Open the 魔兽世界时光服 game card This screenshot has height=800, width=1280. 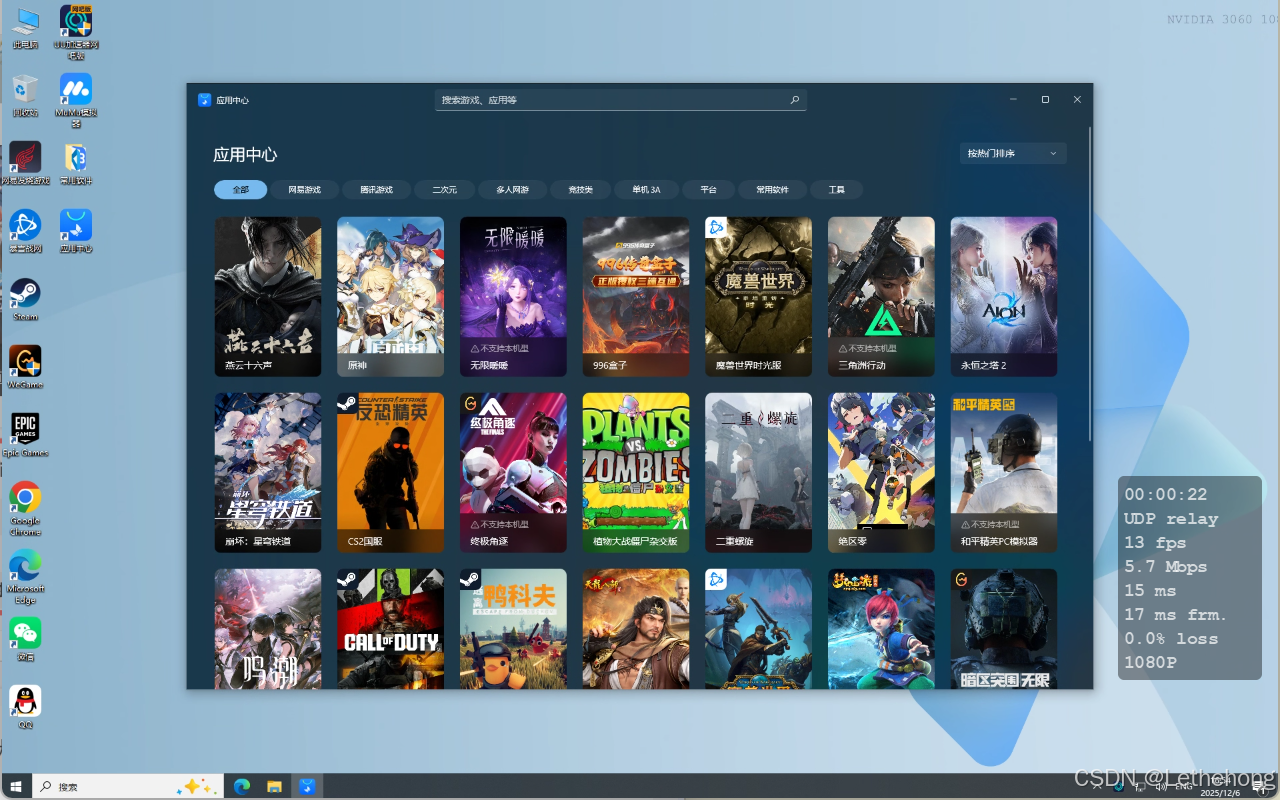(758, 296)
